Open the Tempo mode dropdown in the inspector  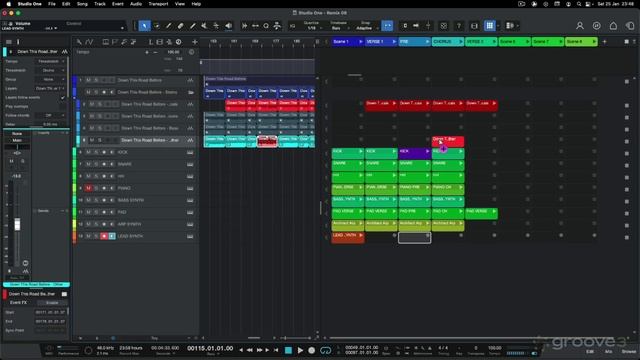(x=50, y=61)
